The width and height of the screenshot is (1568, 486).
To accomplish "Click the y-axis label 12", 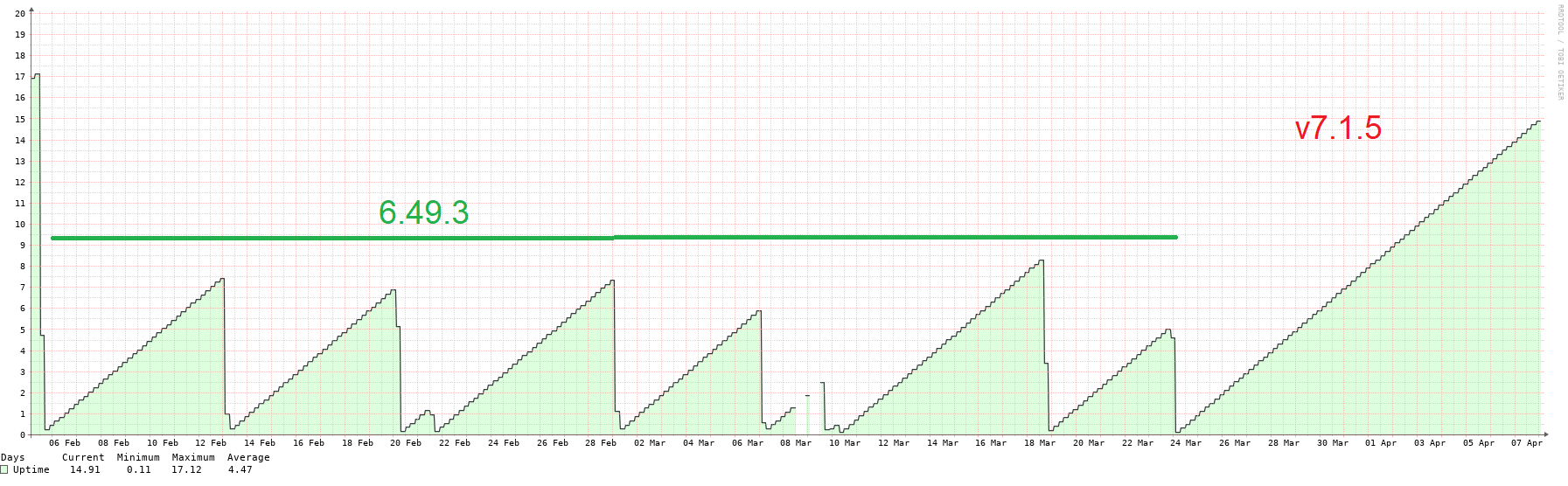I will [20, 183].
